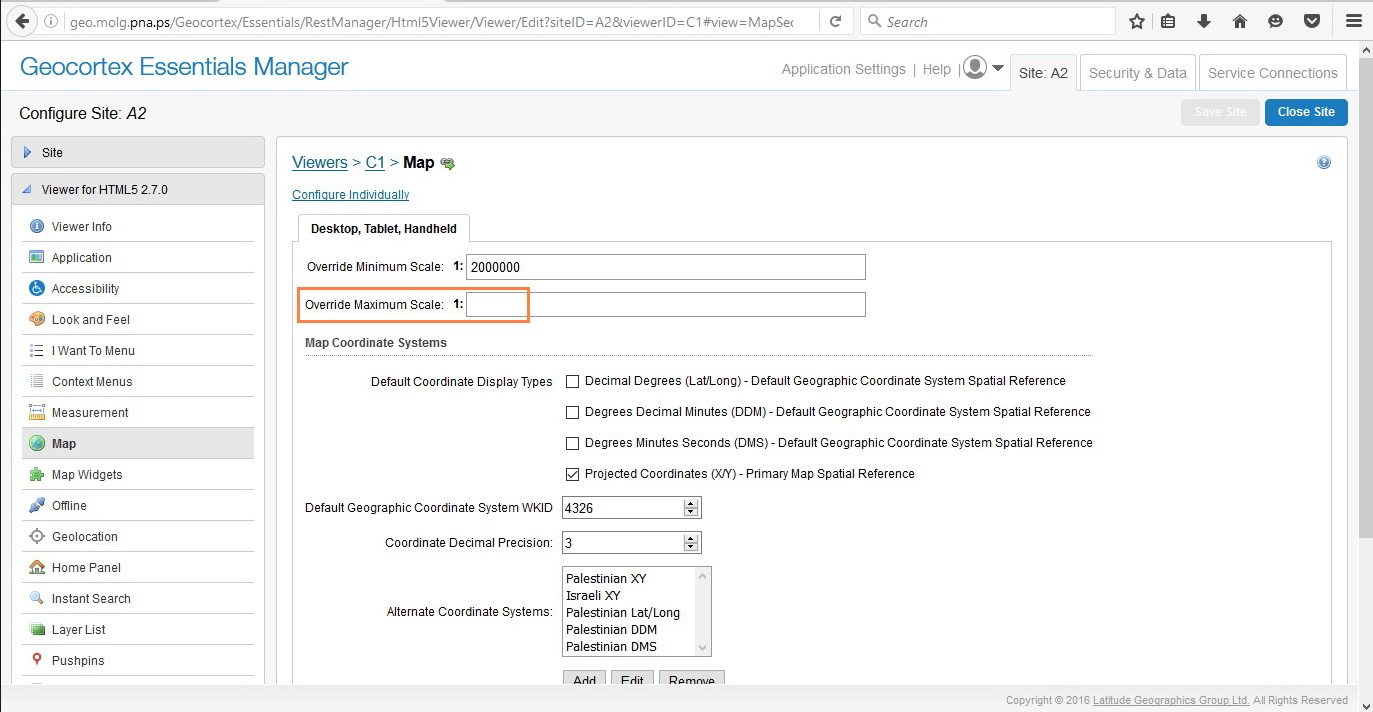
Task: Click the smiley face toolbar icon
Action: (1275, 21)
